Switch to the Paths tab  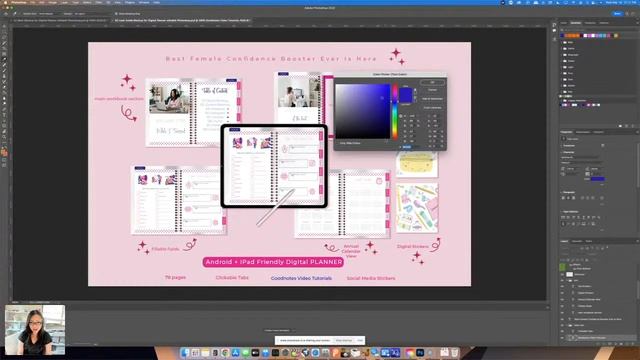tap(589, 241)
